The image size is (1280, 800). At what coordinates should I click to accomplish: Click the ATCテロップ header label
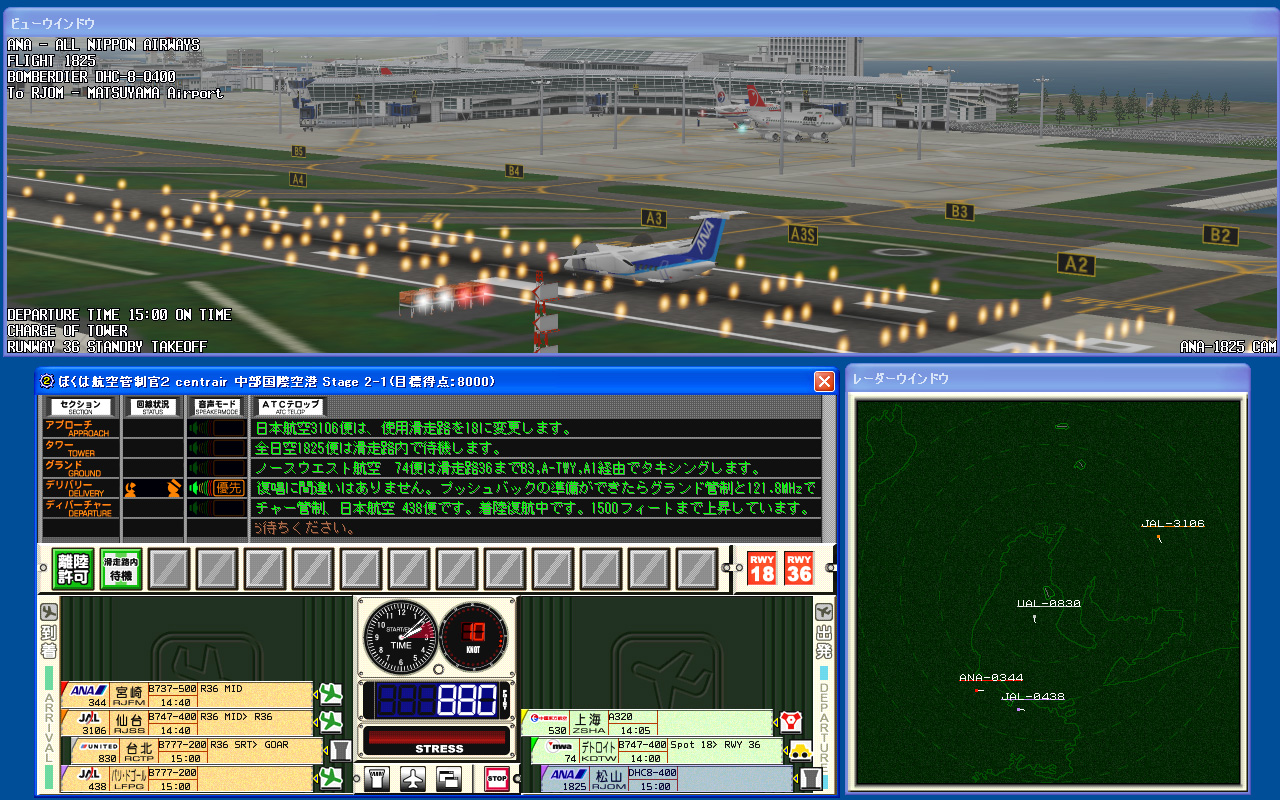pos(290,406)
